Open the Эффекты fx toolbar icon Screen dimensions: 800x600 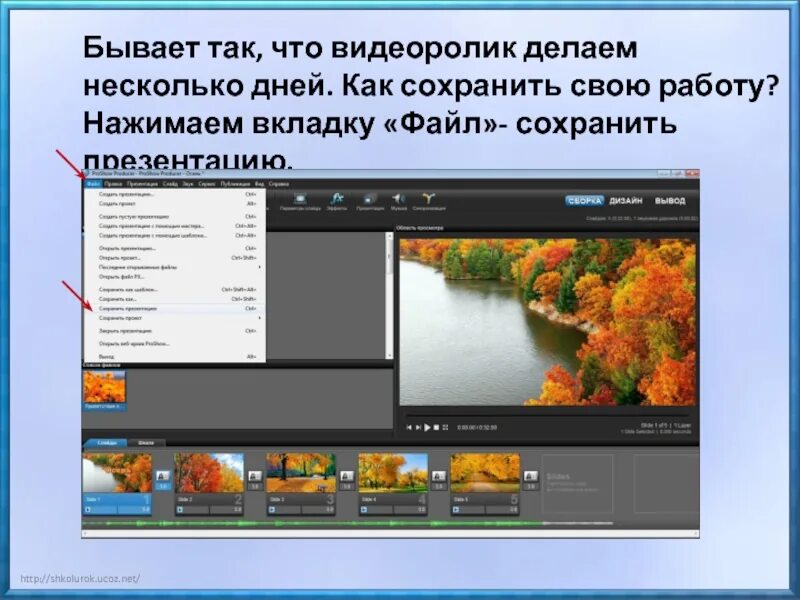[337, 202]
